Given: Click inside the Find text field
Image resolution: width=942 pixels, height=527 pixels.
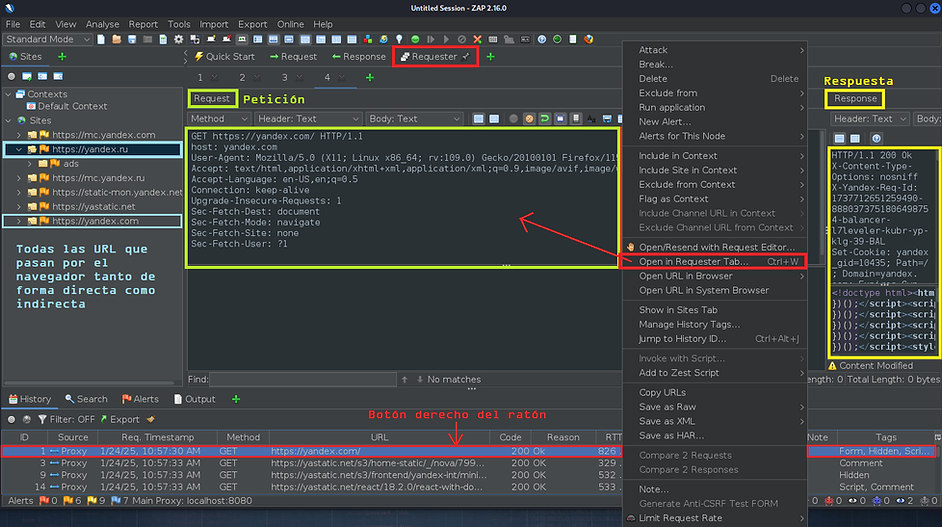Looking at the screenshot, I should (x=303, y=379).
